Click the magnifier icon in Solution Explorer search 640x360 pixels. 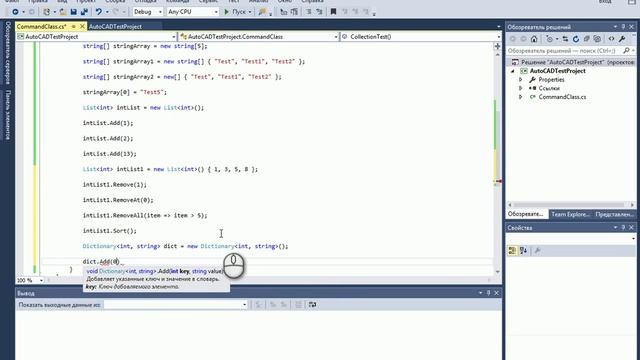[627, 51]
